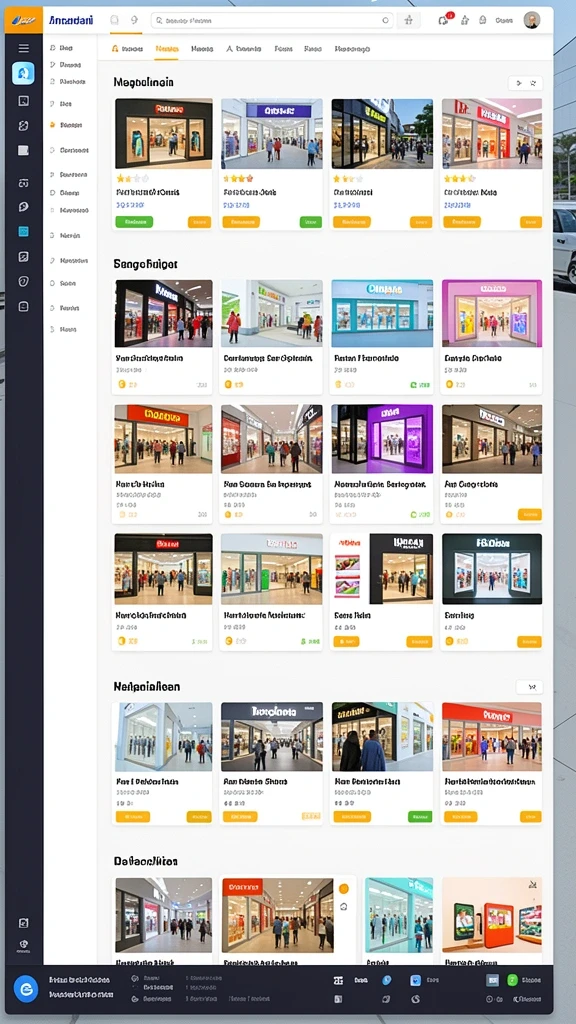Click orange circle icon beside bottom-row storefront photo

[x=344, y=889]
